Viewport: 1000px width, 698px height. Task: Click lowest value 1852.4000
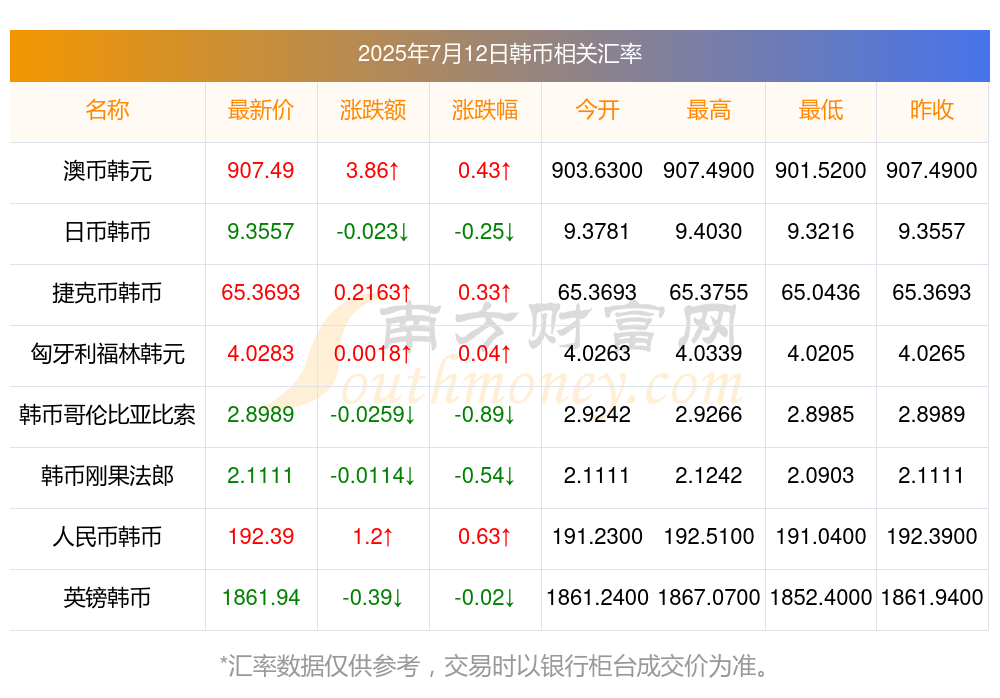[x=821, y=597]
